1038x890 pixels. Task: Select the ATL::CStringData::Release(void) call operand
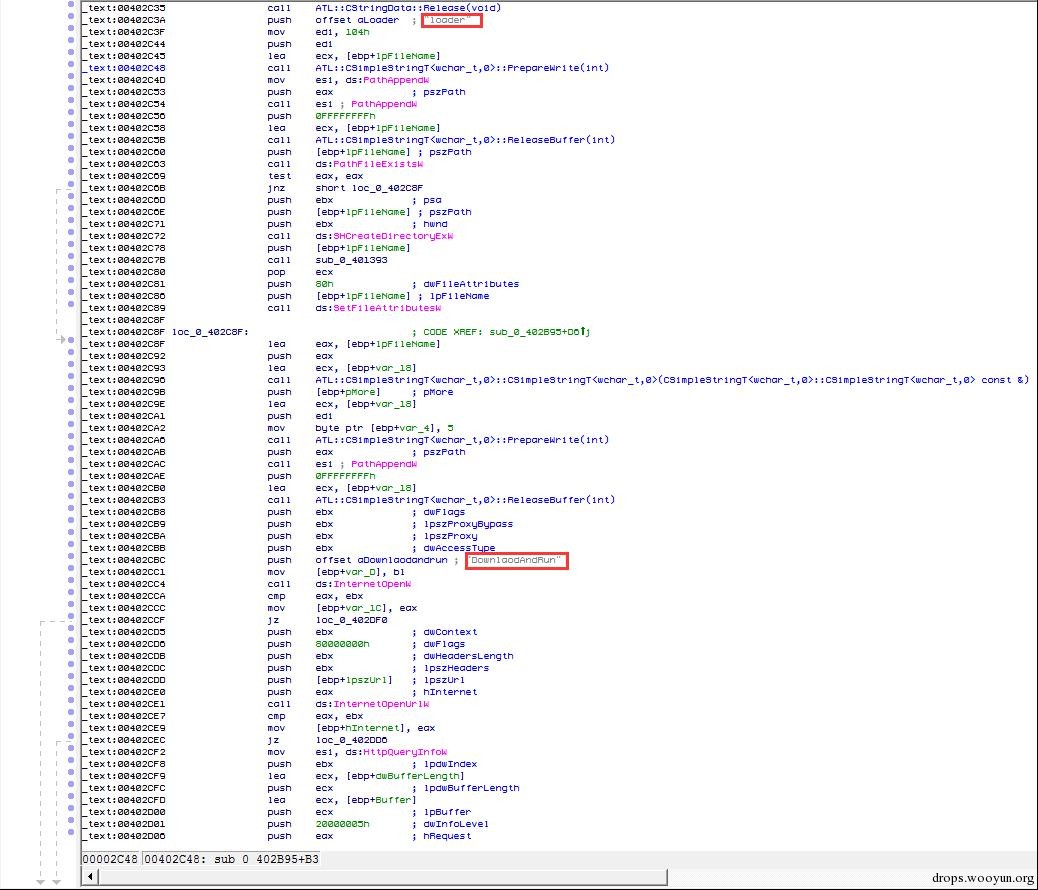408,8
